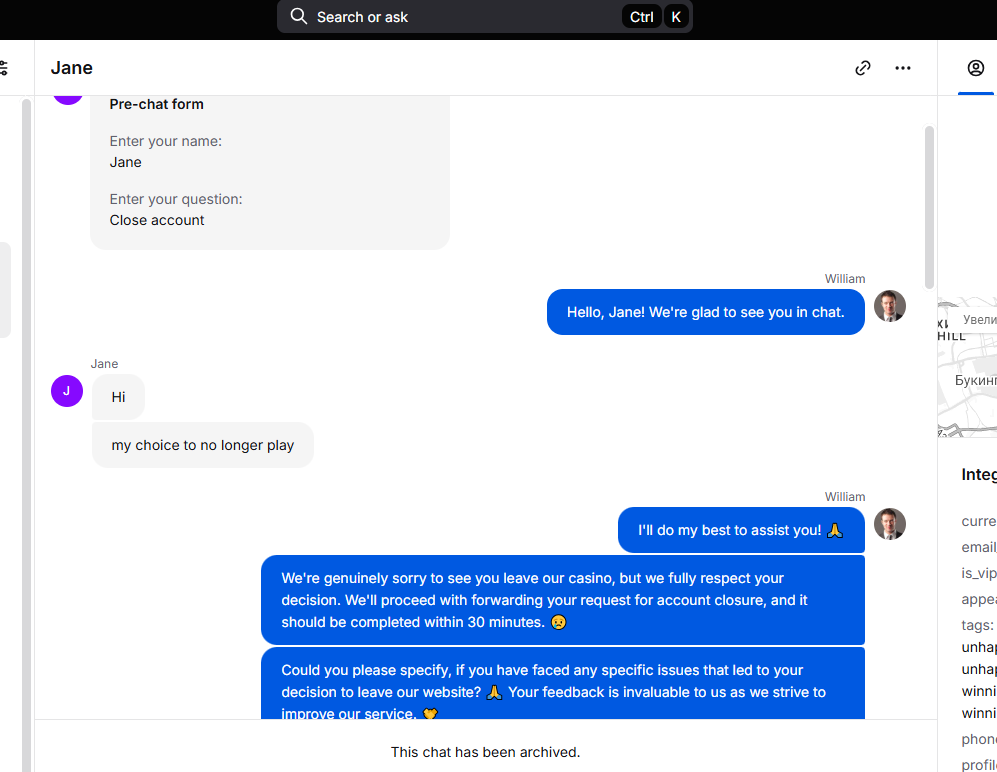
Task: Click the 'Hello, Jane!' greeting message
Action: [705, 312]
